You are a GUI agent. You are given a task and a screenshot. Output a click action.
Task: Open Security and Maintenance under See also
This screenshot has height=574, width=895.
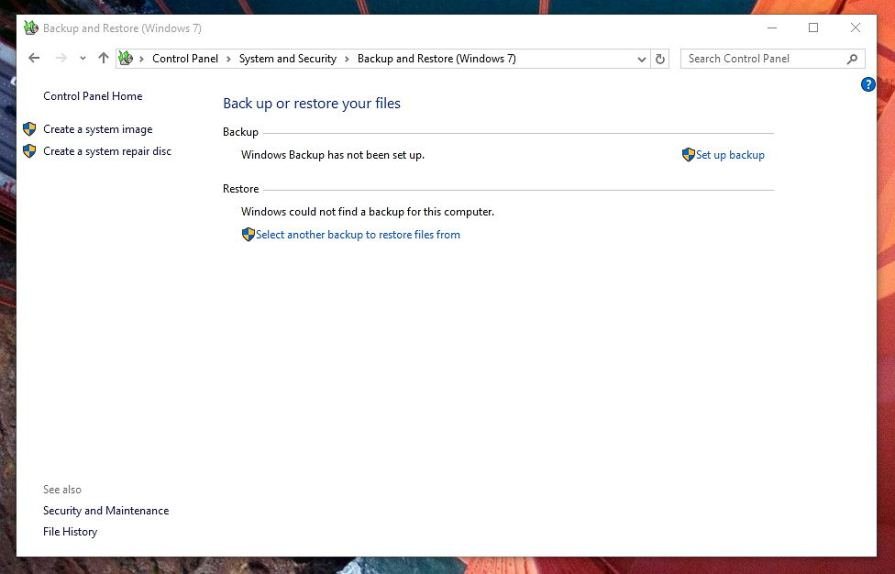coord(106,511)
